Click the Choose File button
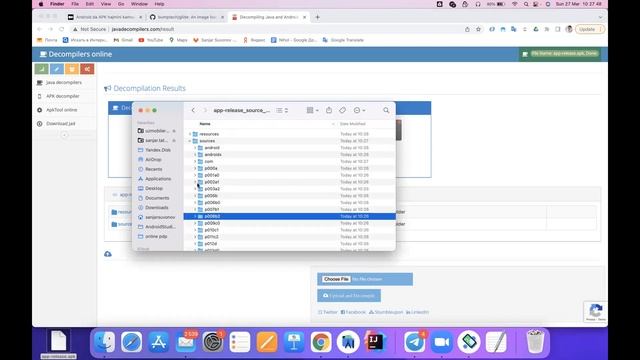This screenshot has width=640, height=360. coord(336,279)
